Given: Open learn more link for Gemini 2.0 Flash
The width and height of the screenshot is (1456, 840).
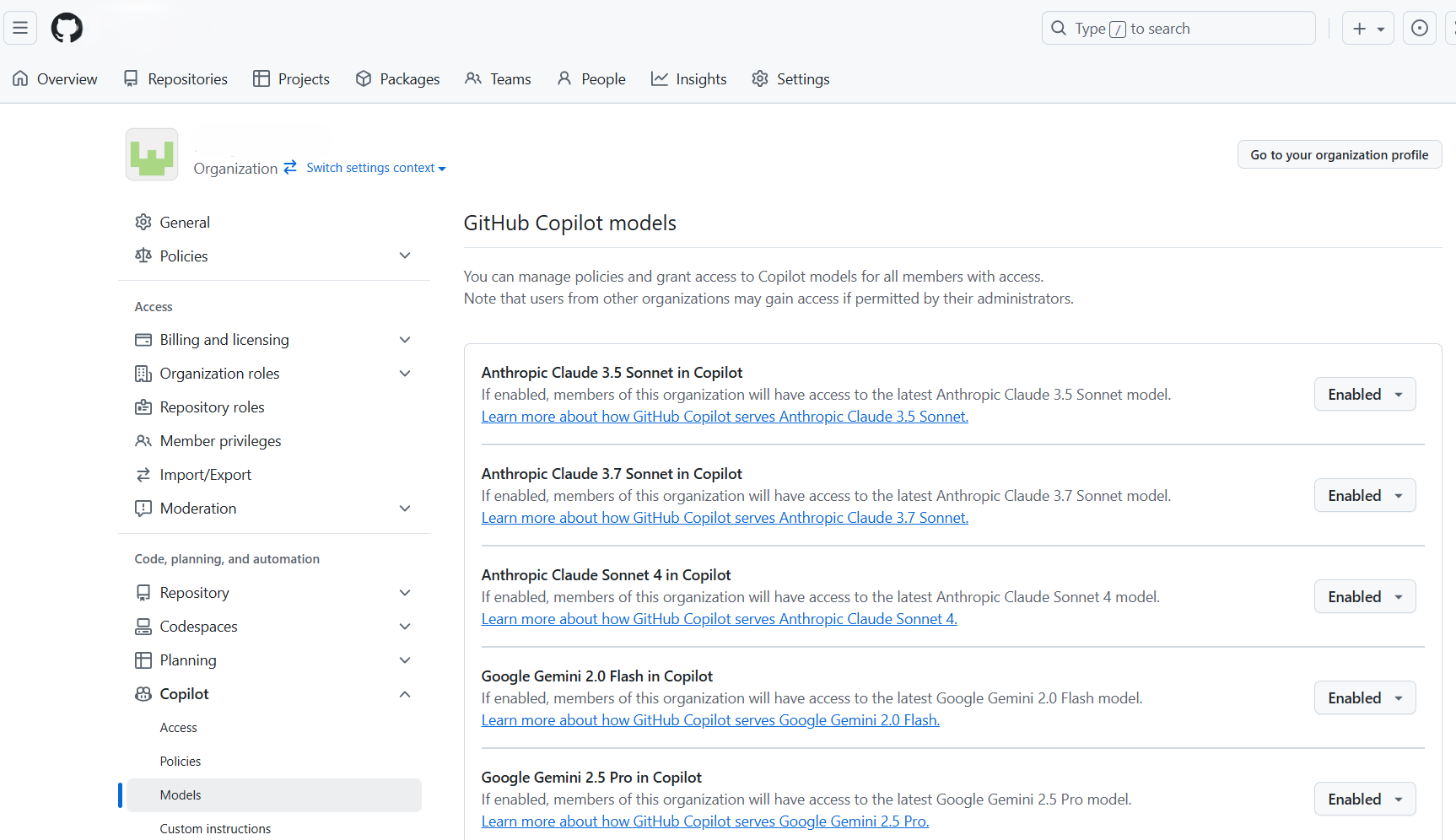Looking at the screenshot, I should coord(710,720).
